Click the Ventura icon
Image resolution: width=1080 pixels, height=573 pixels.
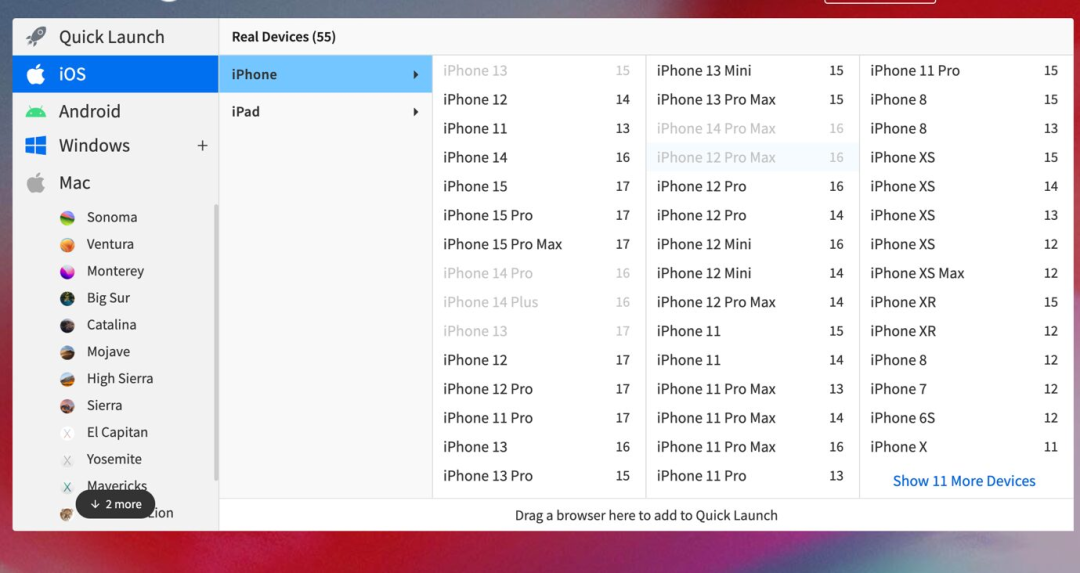pyautogui.click(x=67, y=244)
